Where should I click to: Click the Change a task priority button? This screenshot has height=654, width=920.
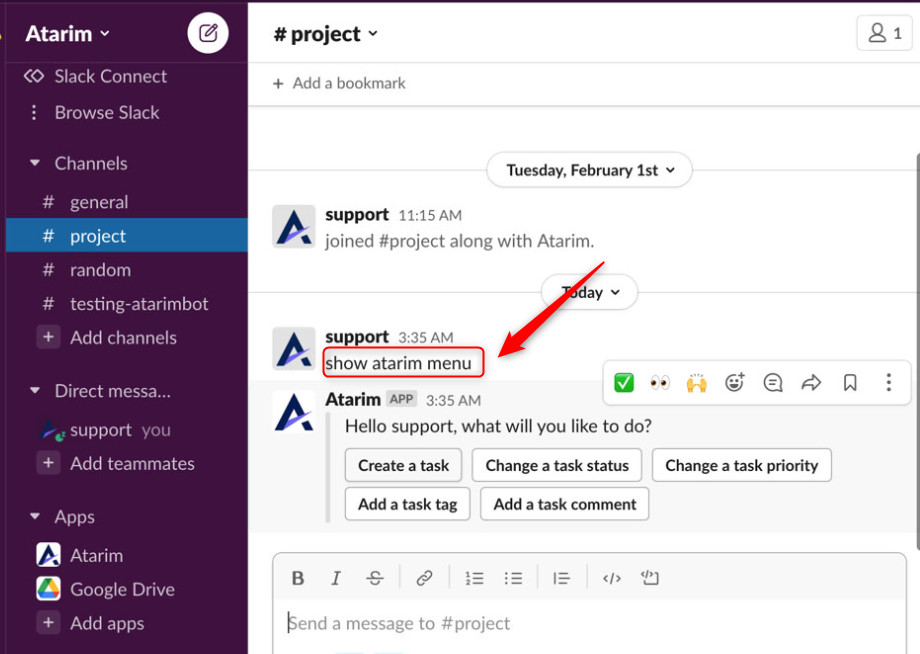(741, 465)
